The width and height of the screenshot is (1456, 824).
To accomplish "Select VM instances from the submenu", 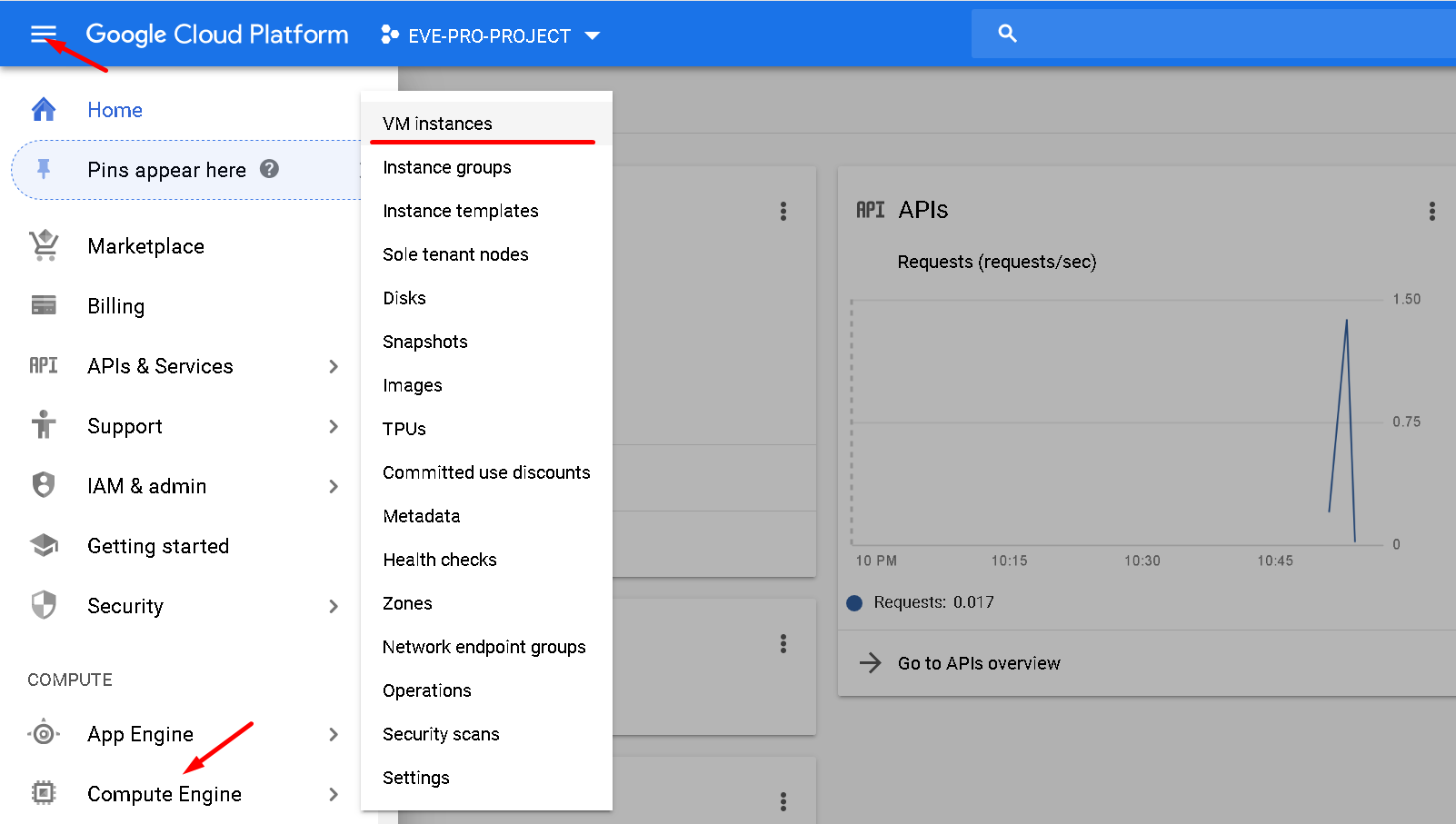I will point(437,124).
